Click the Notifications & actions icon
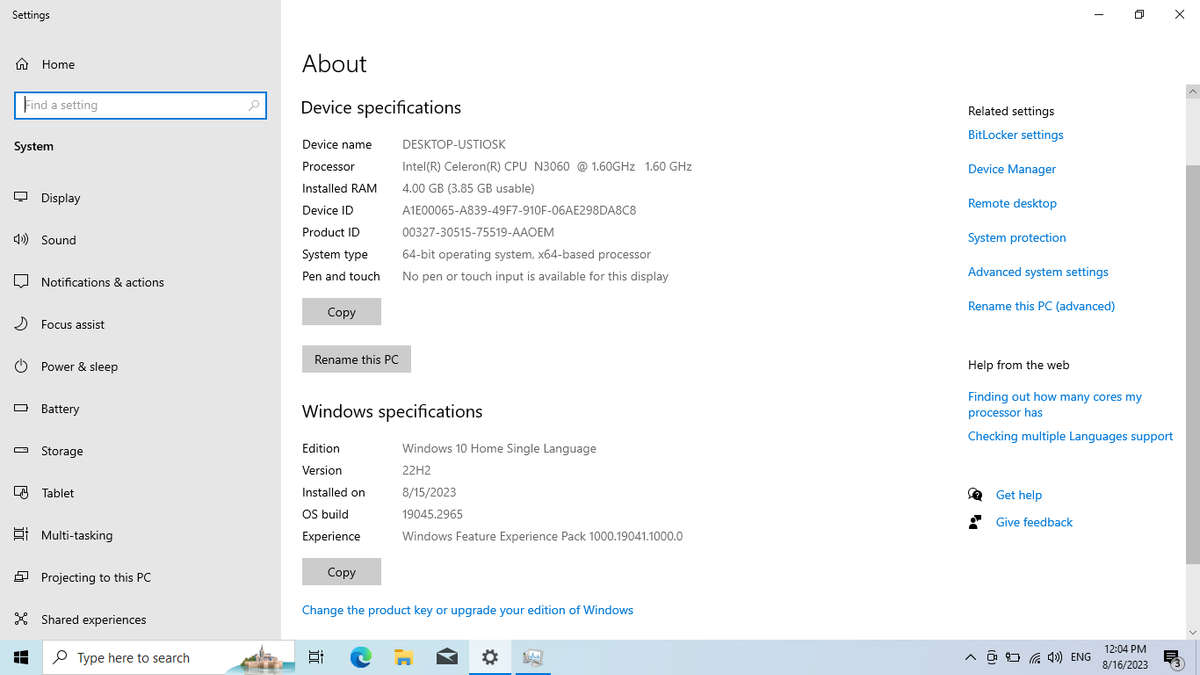 22,282
